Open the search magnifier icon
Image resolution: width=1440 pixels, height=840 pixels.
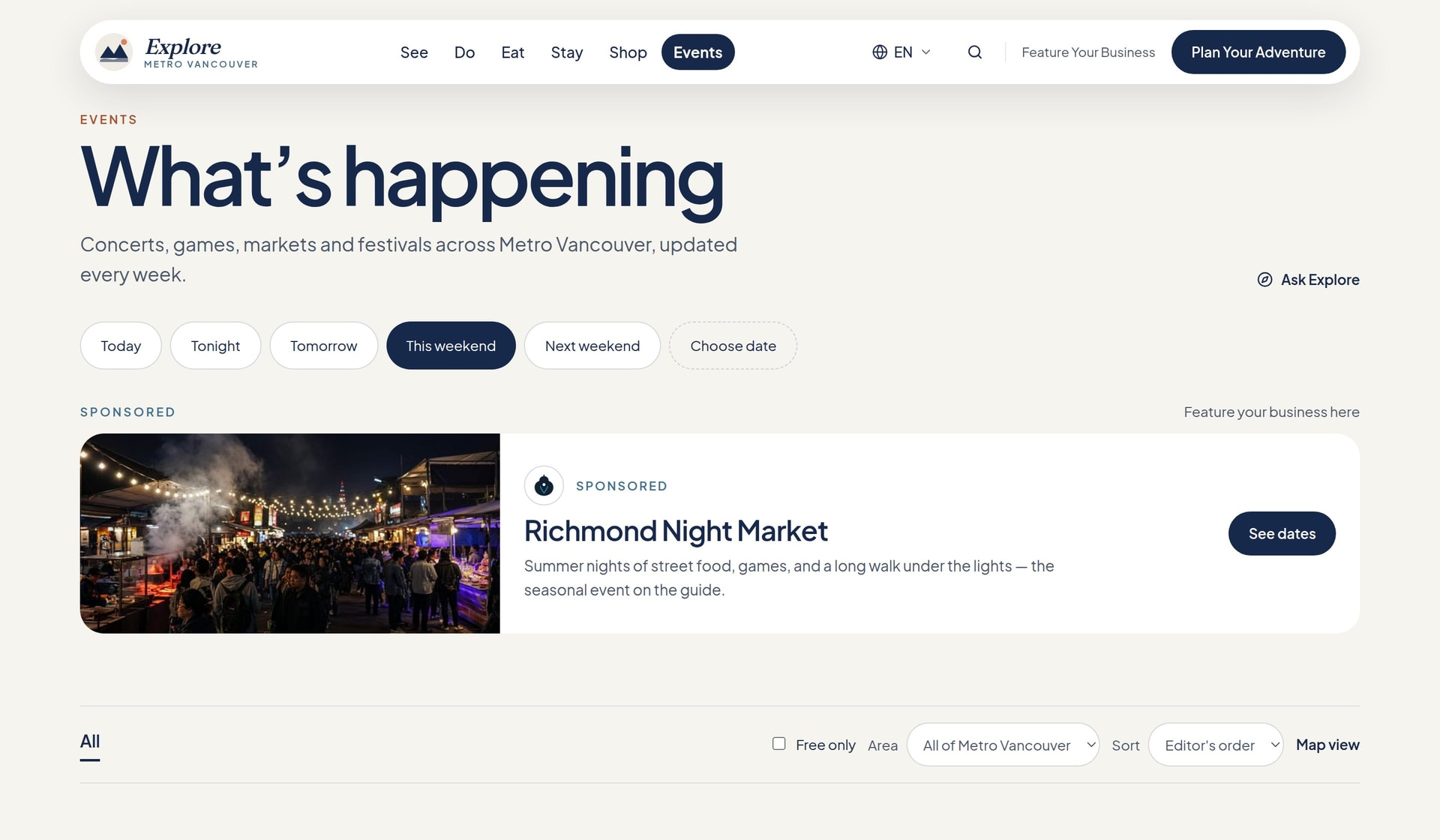click(974, 52)
